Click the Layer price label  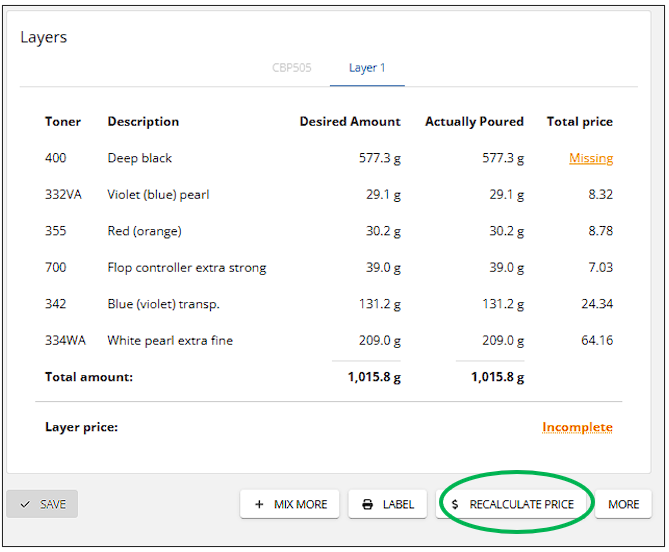[x=81, y=427]
